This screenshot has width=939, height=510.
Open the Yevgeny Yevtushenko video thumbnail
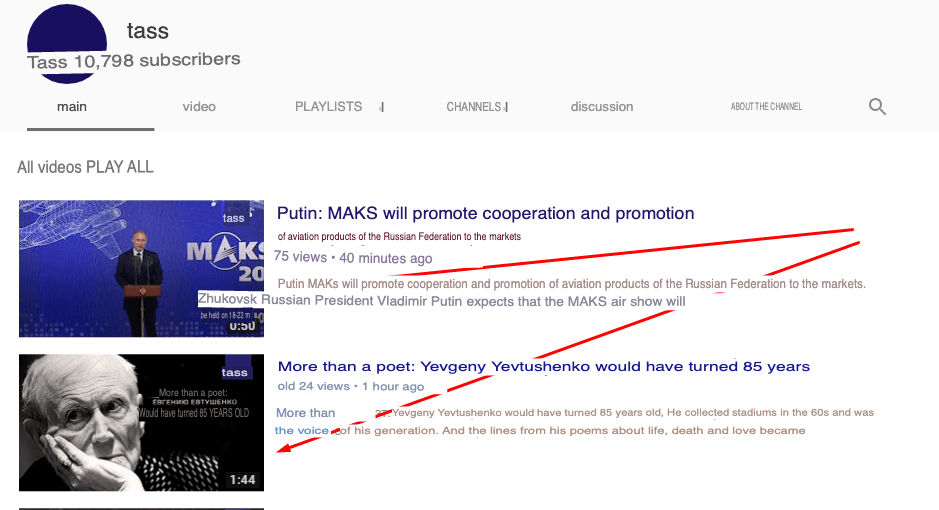click(141, 422)
